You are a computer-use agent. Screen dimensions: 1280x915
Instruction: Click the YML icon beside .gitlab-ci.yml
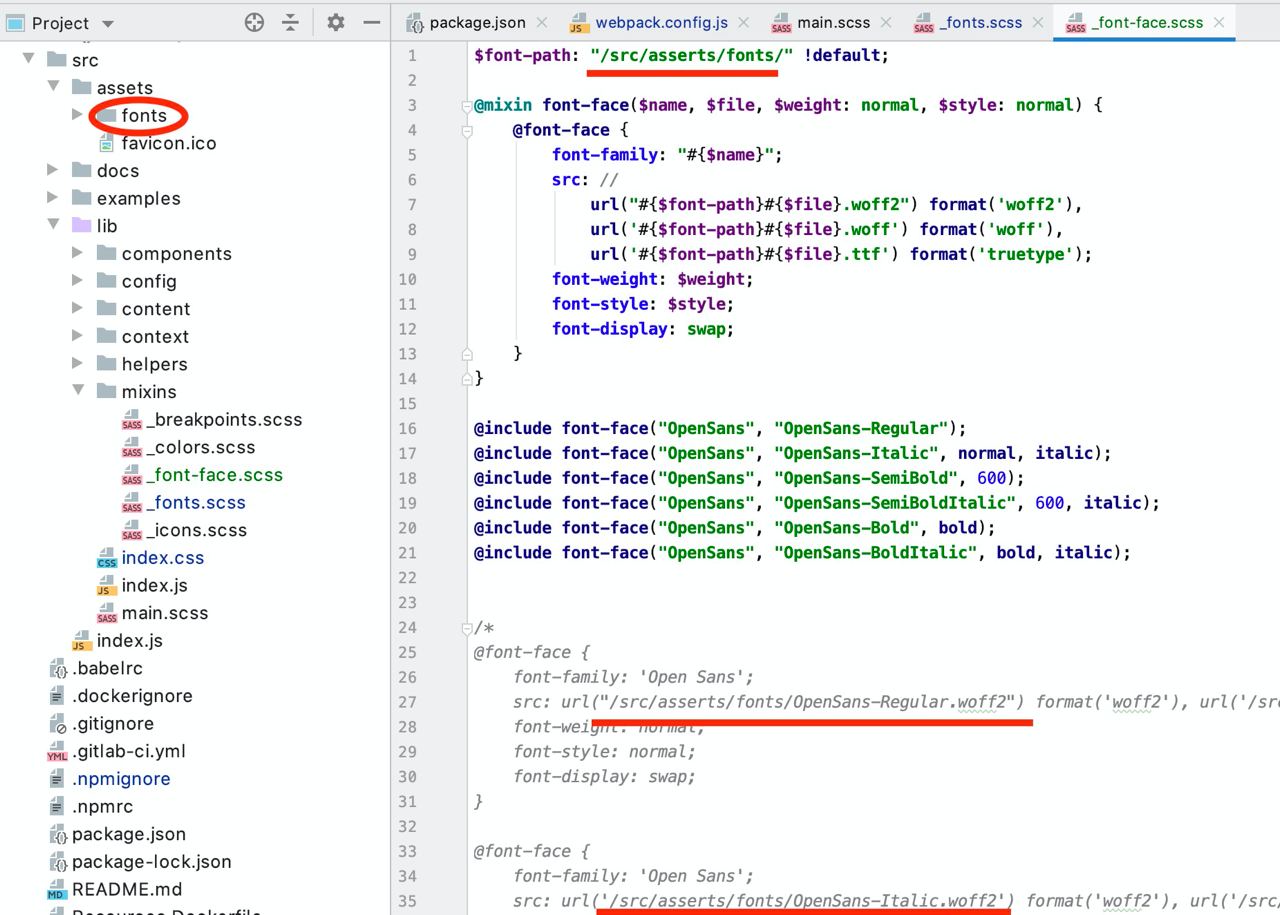tap(57, 752)
